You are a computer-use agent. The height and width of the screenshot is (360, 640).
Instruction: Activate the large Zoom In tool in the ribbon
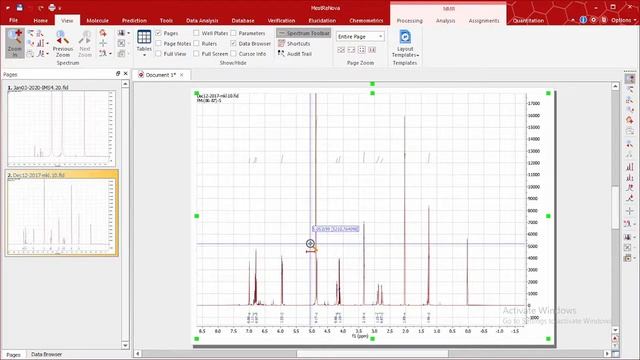(15, 43)
